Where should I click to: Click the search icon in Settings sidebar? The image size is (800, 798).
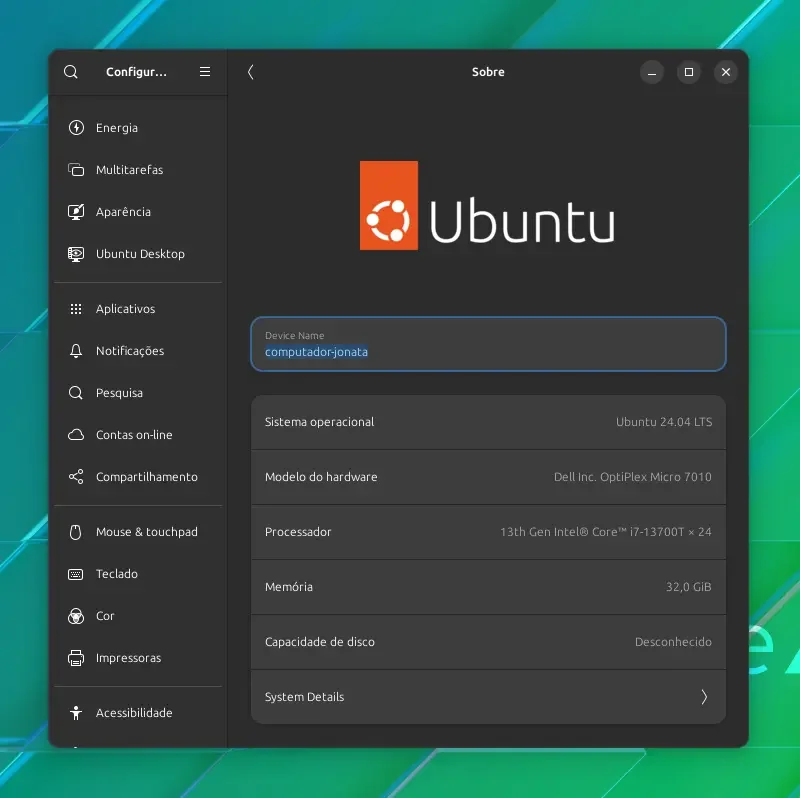(71, 72)
